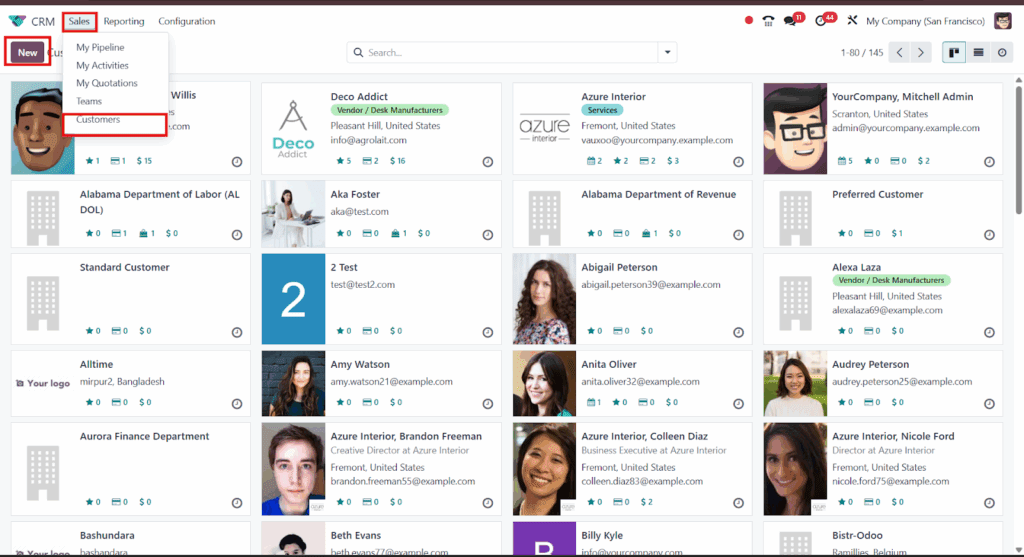
Task: Open the conversations icon with 11 badge
Action: click(x=791, y=21)
